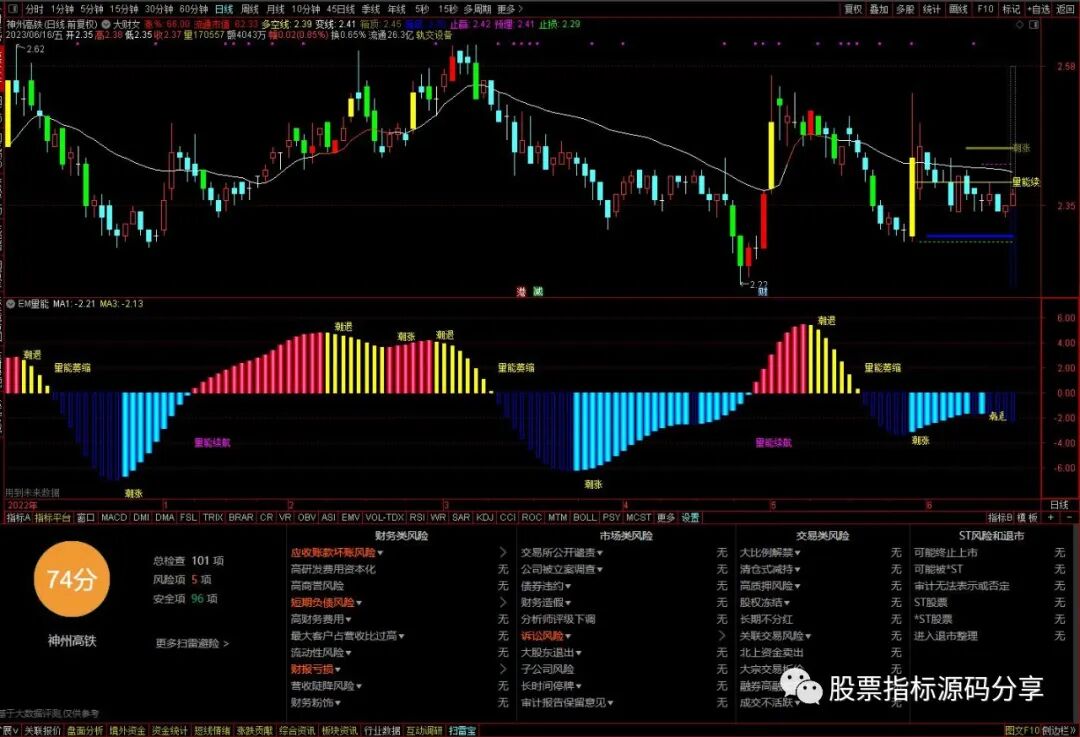Select the MACD indicator

114,517
